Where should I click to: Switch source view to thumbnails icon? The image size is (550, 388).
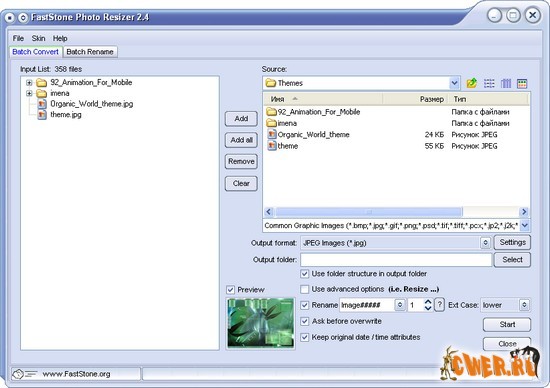pyautogui.click(x=522, y=83)
